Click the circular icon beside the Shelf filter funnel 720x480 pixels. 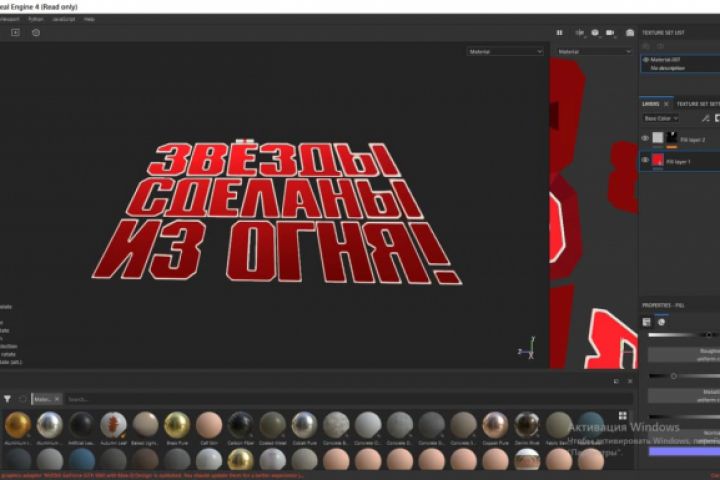click(x=22, y=399)
